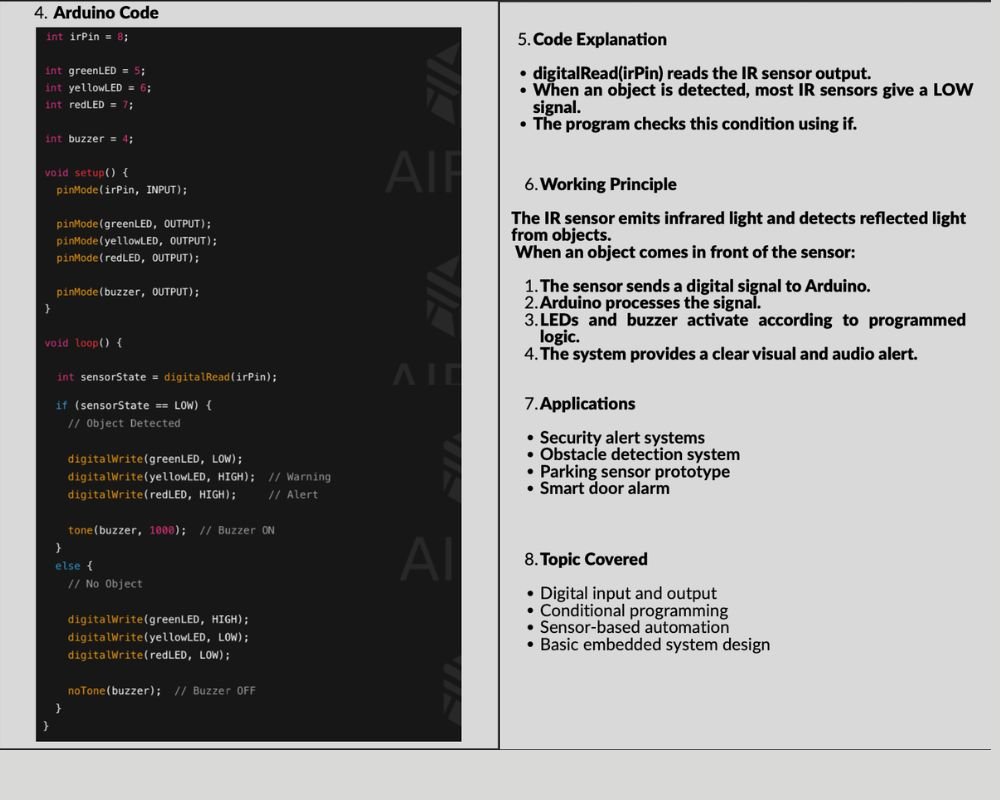1000x800 pixels.
Task: Select the "// No Object" comment
Action: pyautogui.click(x=105, y=583)
